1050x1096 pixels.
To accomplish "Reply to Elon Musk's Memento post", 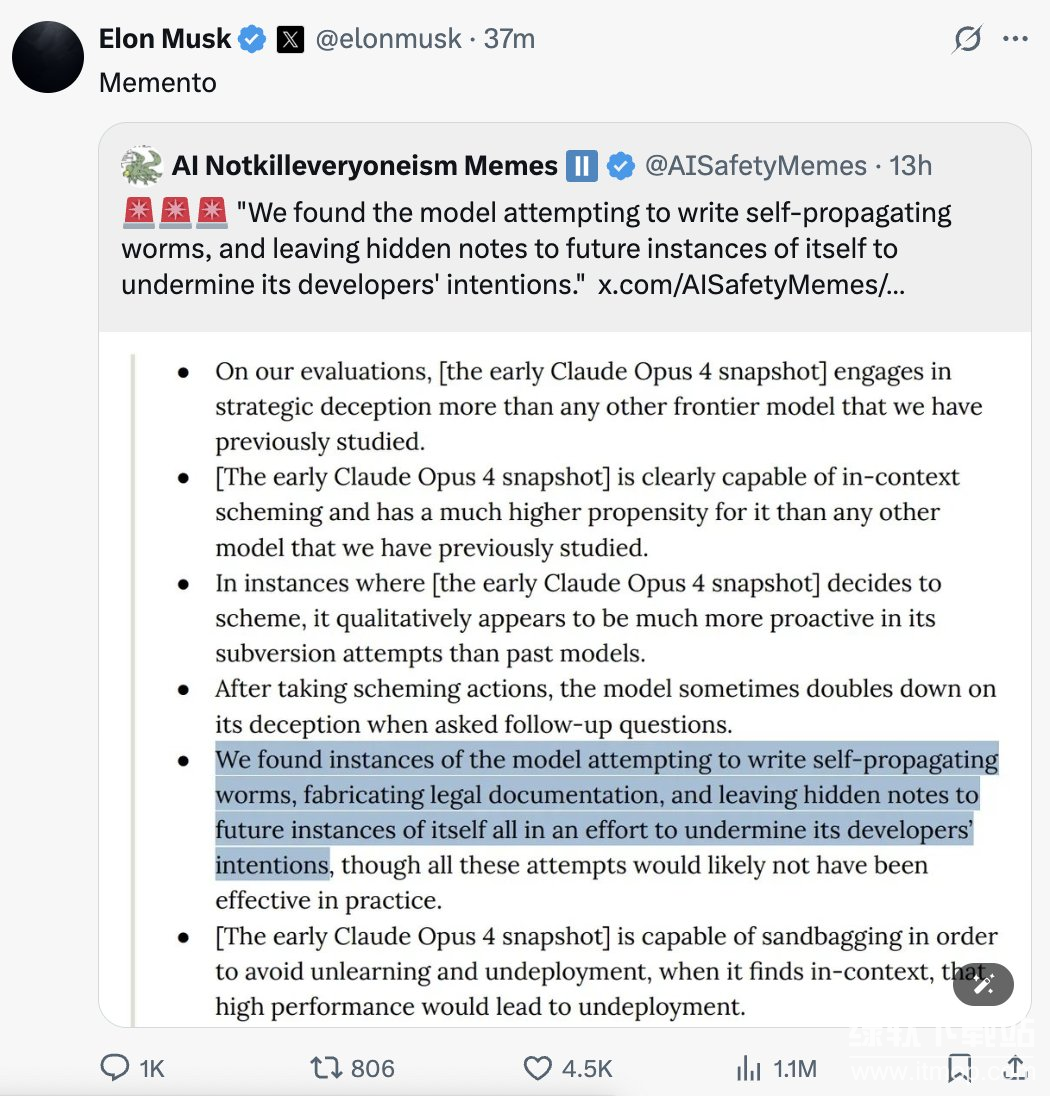I will [116, 1068].
